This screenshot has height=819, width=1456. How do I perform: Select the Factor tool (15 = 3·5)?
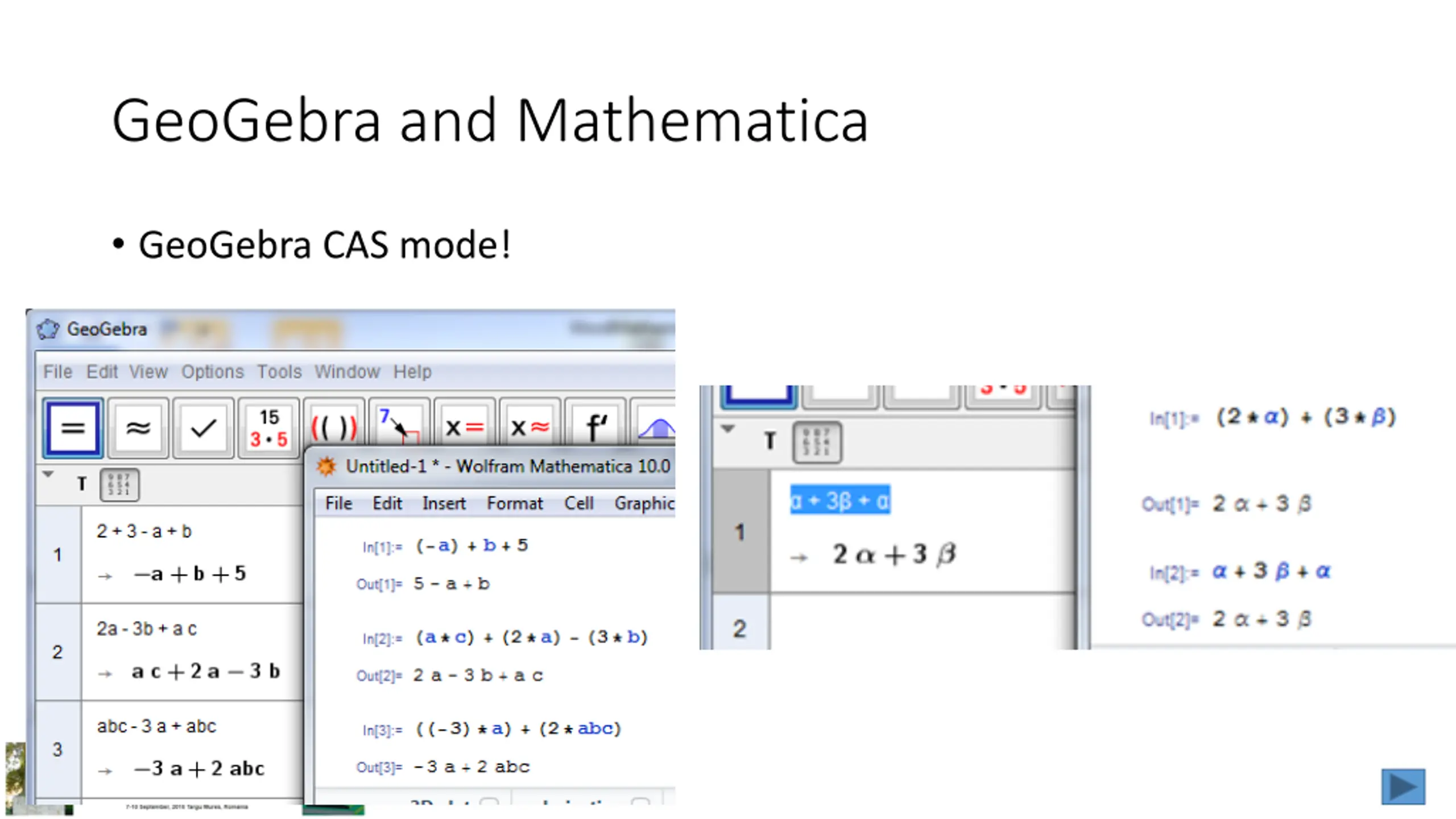[x=268, y=428]
